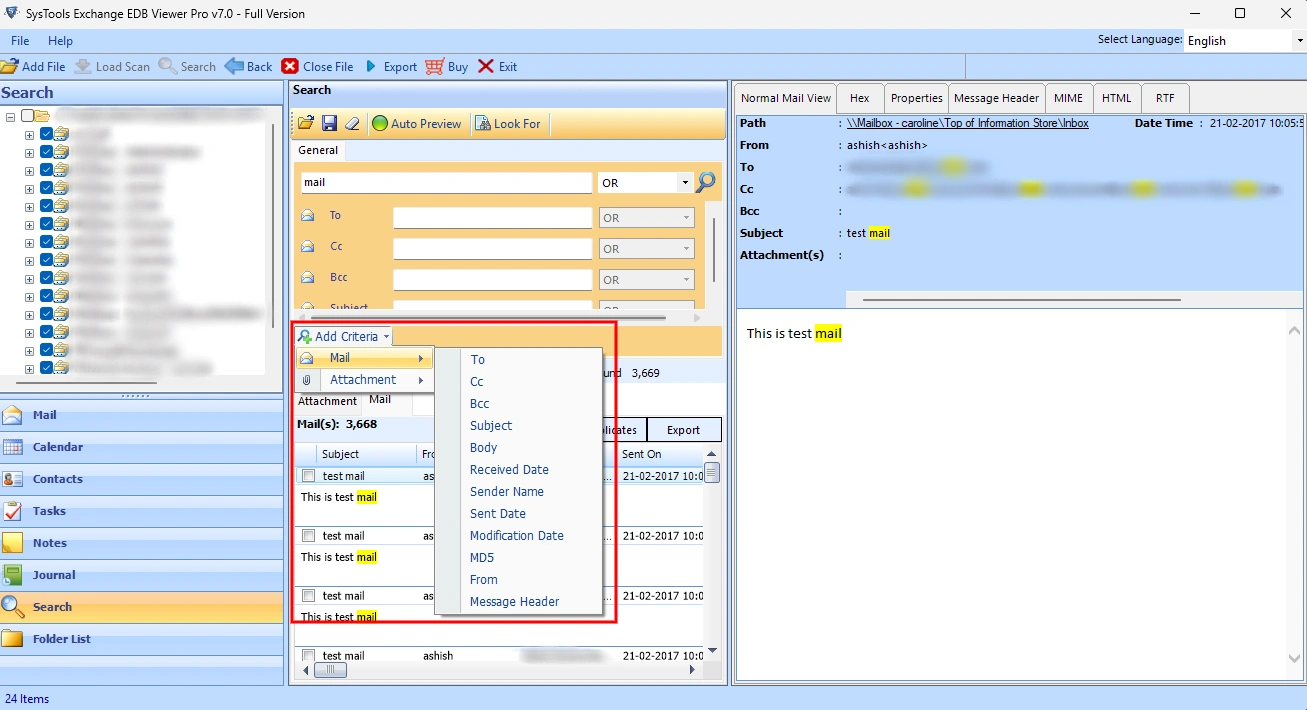The image size is (1307, 710).
Task: Open Folder List in the left navigation pane
Action: pos(142,639)
